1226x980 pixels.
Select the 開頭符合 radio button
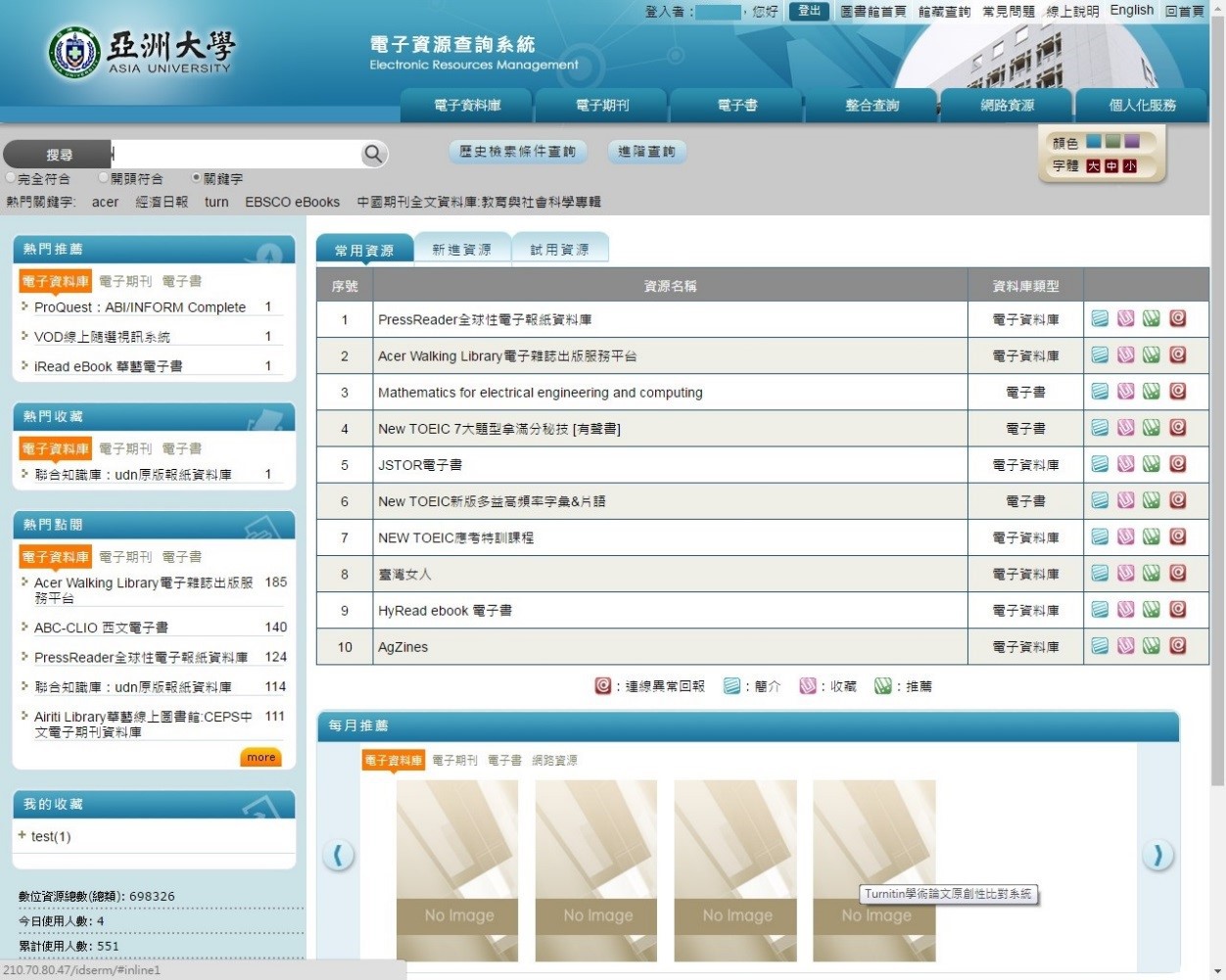(x=104, y=178)
